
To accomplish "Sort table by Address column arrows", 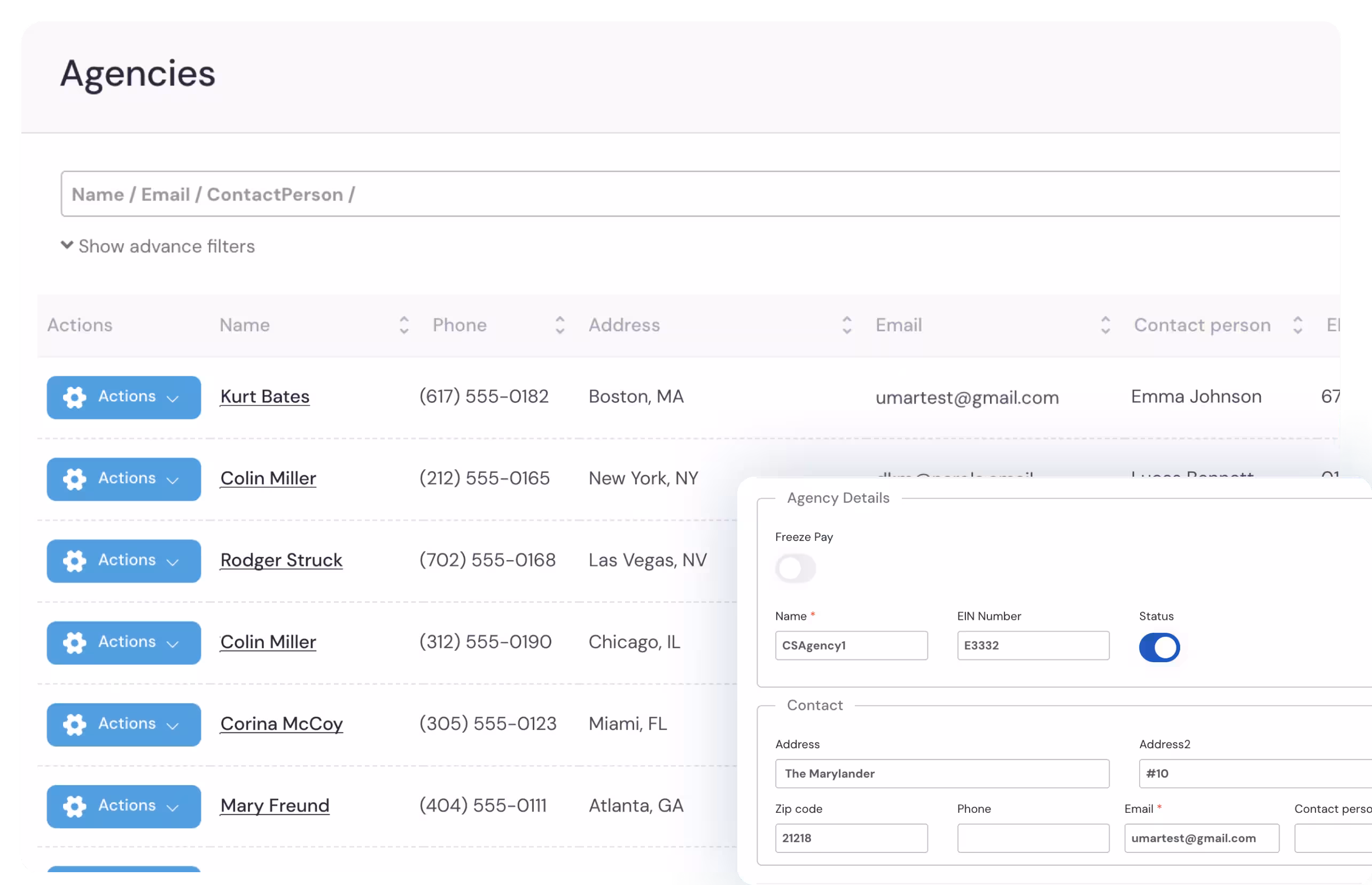I will [x=846, y=325].
